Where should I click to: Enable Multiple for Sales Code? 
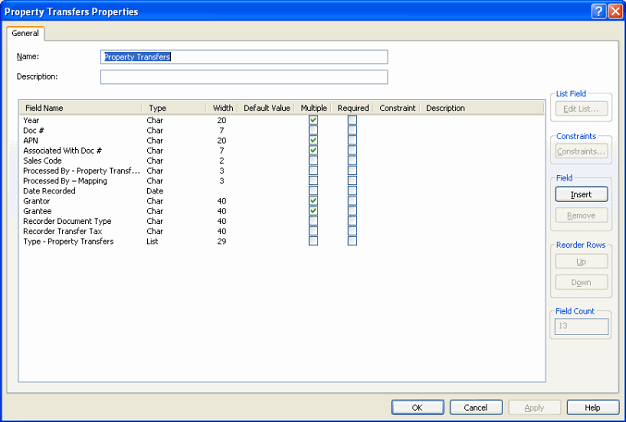click(313, 160)
